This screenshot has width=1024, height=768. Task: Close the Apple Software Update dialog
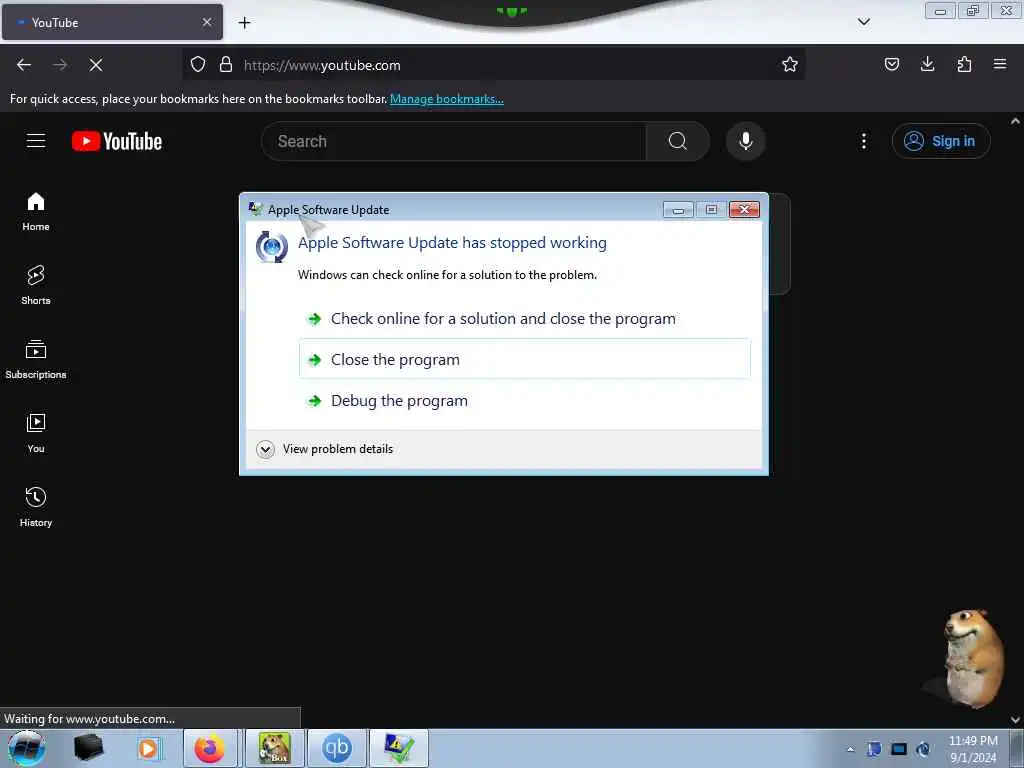point(744,209)
